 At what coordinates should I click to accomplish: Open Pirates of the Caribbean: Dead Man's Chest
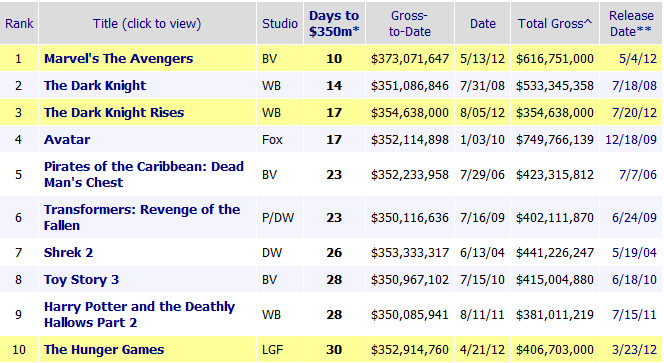[144, 175]
